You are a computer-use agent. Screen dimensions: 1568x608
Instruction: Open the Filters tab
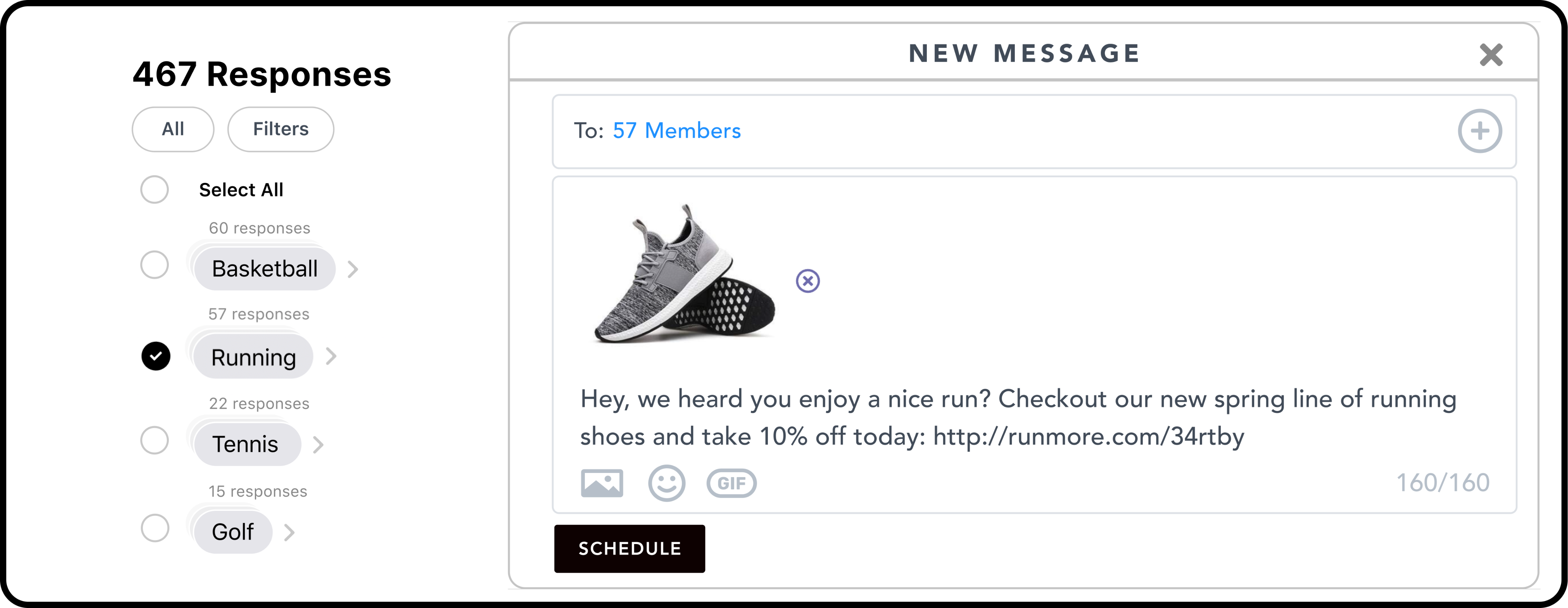point(281,129)
